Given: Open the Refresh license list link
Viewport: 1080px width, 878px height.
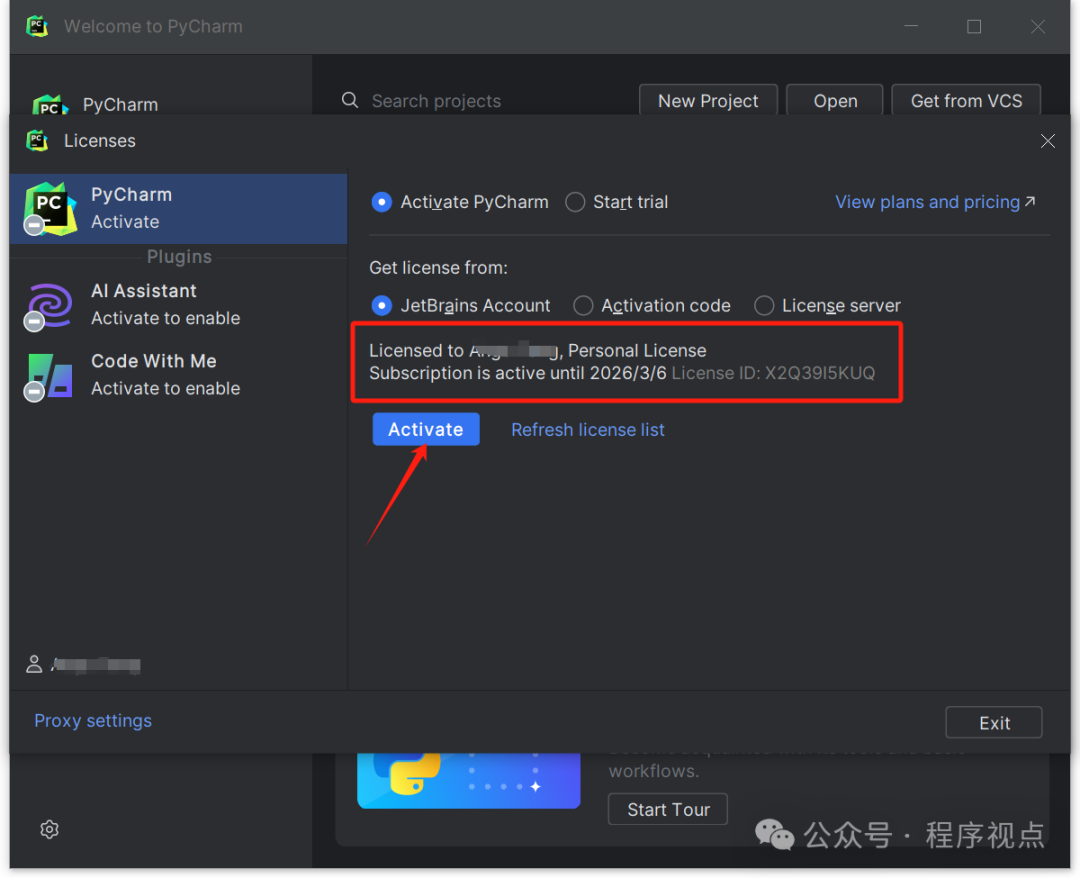Looking at the screenshot, I should point(588,430).
